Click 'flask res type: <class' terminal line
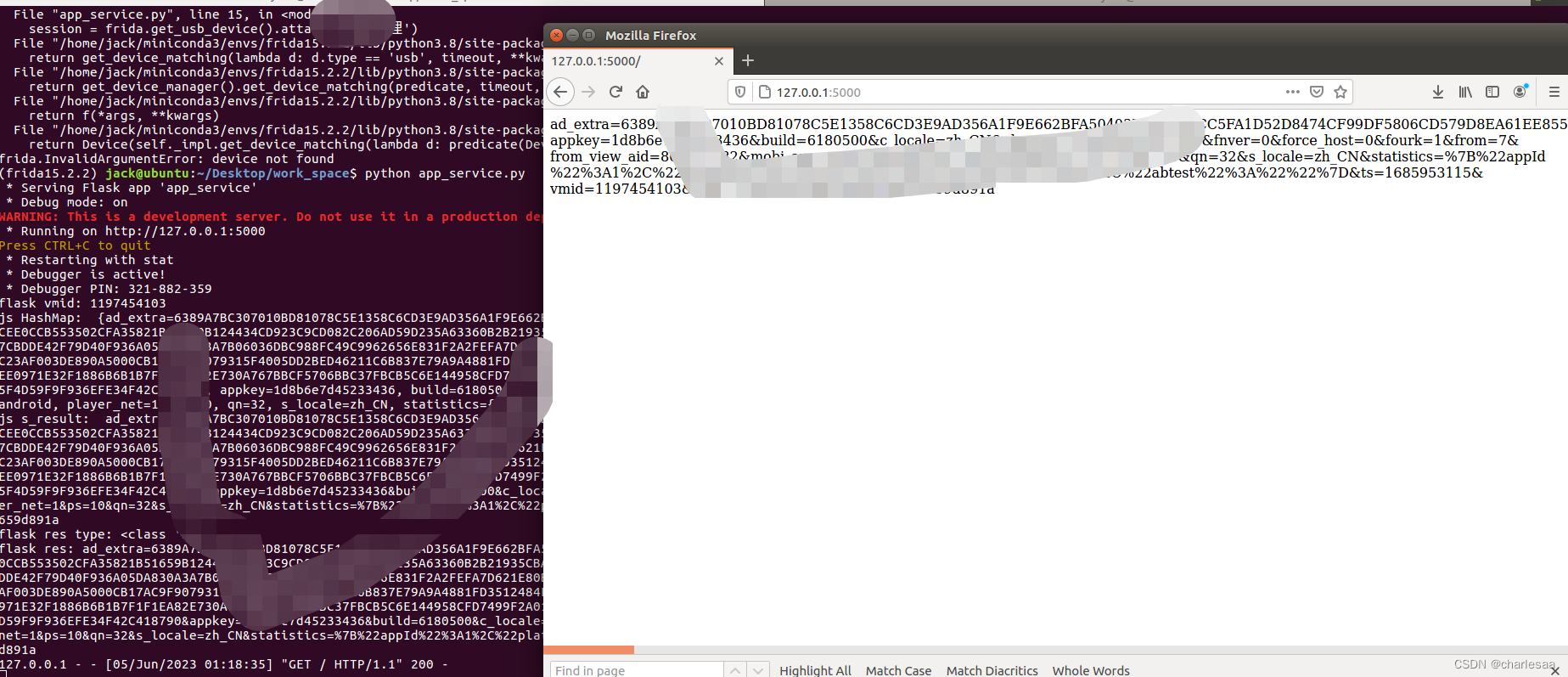This screenshot has height=677, width=1568. coord(83,534)
